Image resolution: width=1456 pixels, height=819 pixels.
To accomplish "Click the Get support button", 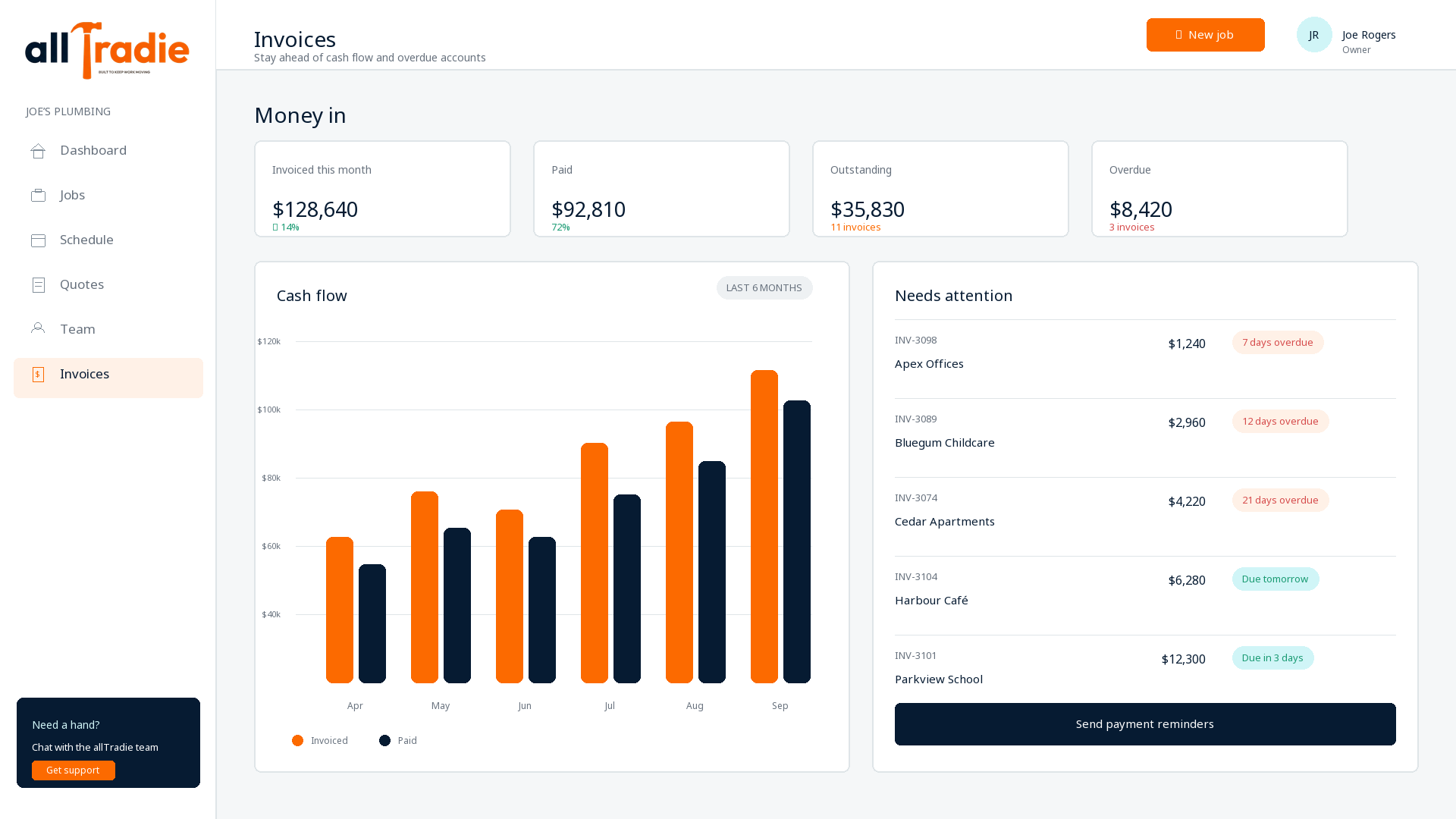I will (74, 770).
